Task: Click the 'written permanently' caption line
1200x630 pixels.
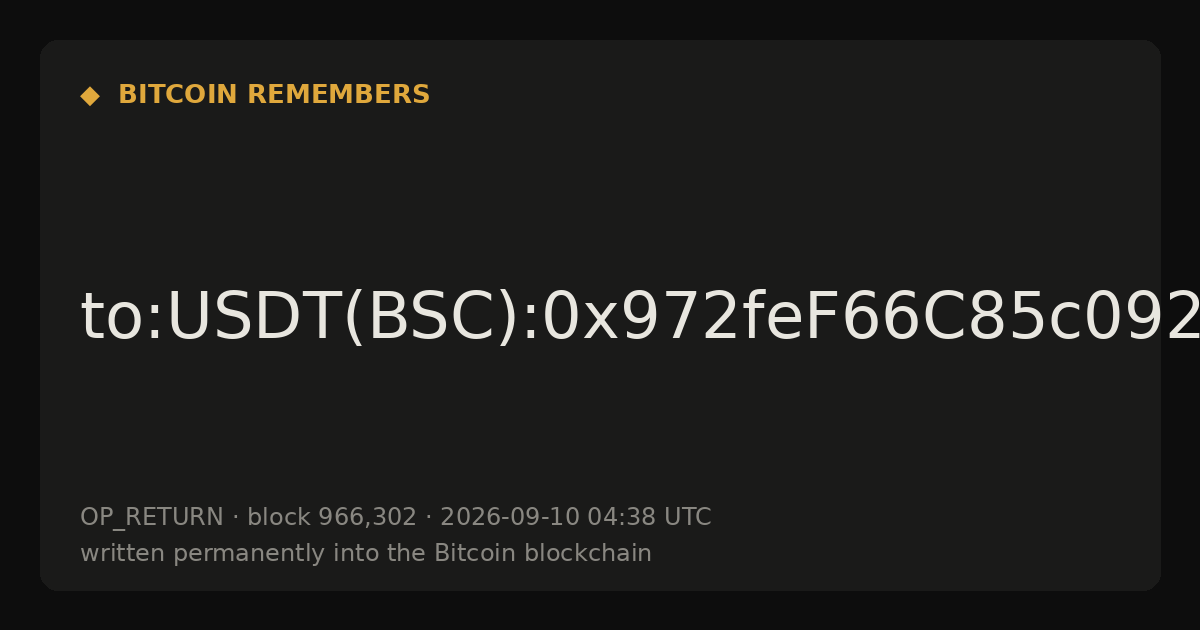Action: [366, 554]
